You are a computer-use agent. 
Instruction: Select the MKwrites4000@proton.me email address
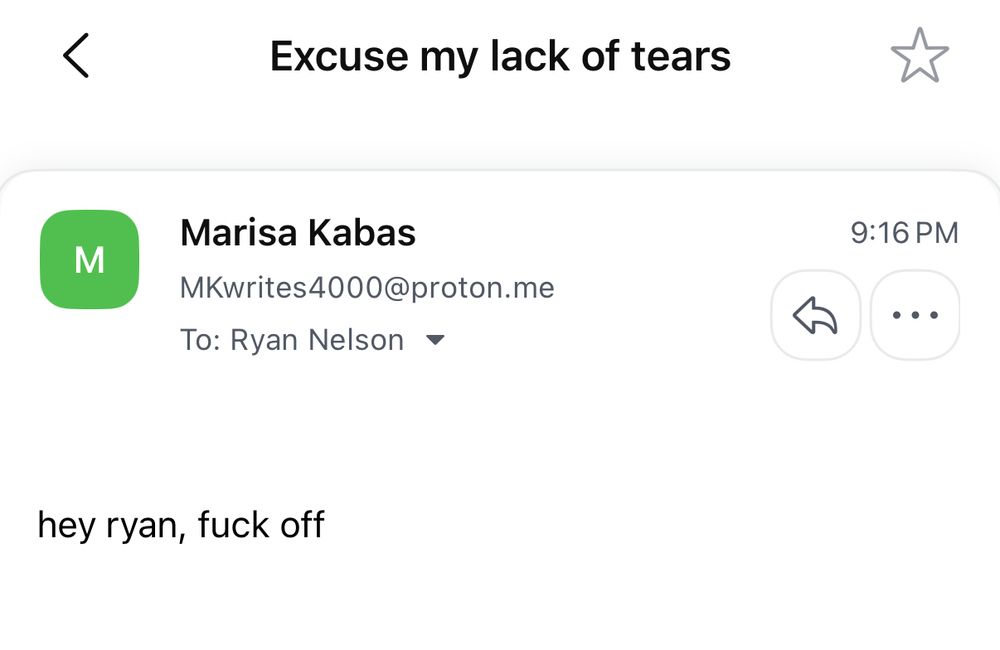pyautogui.click(x=367, y=288)
